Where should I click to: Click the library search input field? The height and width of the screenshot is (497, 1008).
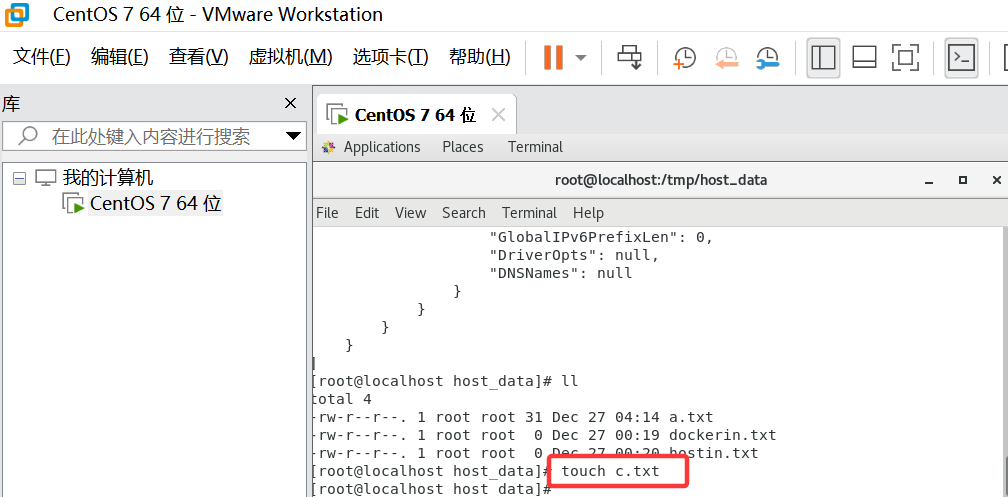[150, 136]
